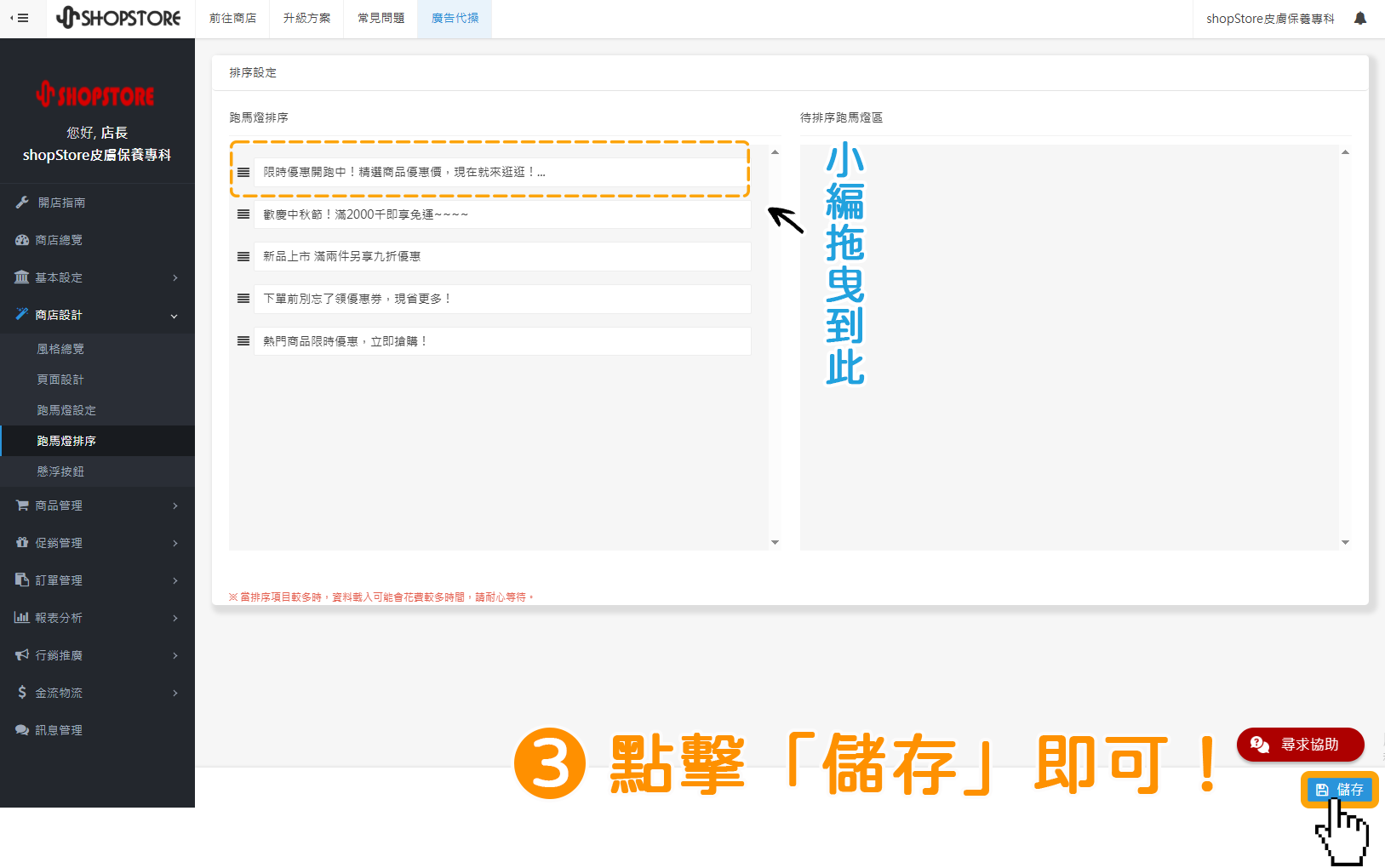Screen dimensions: 1385x868
Task: Open shopStore皮膚保養專科 account menu
Action: [1270, 18]
